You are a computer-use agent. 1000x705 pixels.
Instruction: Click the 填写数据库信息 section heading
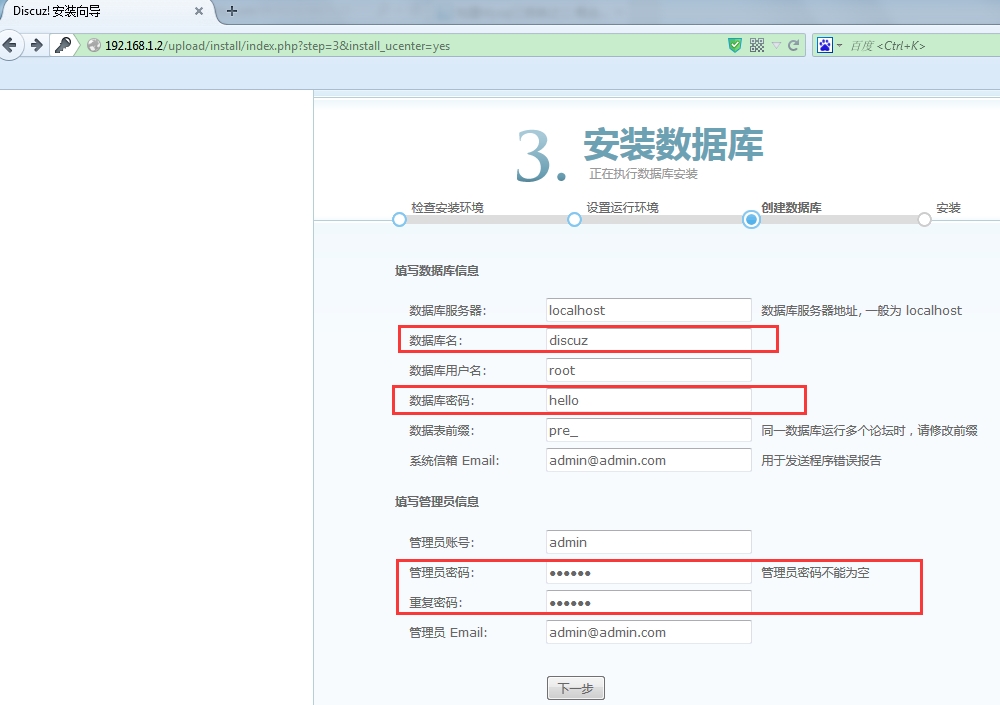click(x=437, y=271)
